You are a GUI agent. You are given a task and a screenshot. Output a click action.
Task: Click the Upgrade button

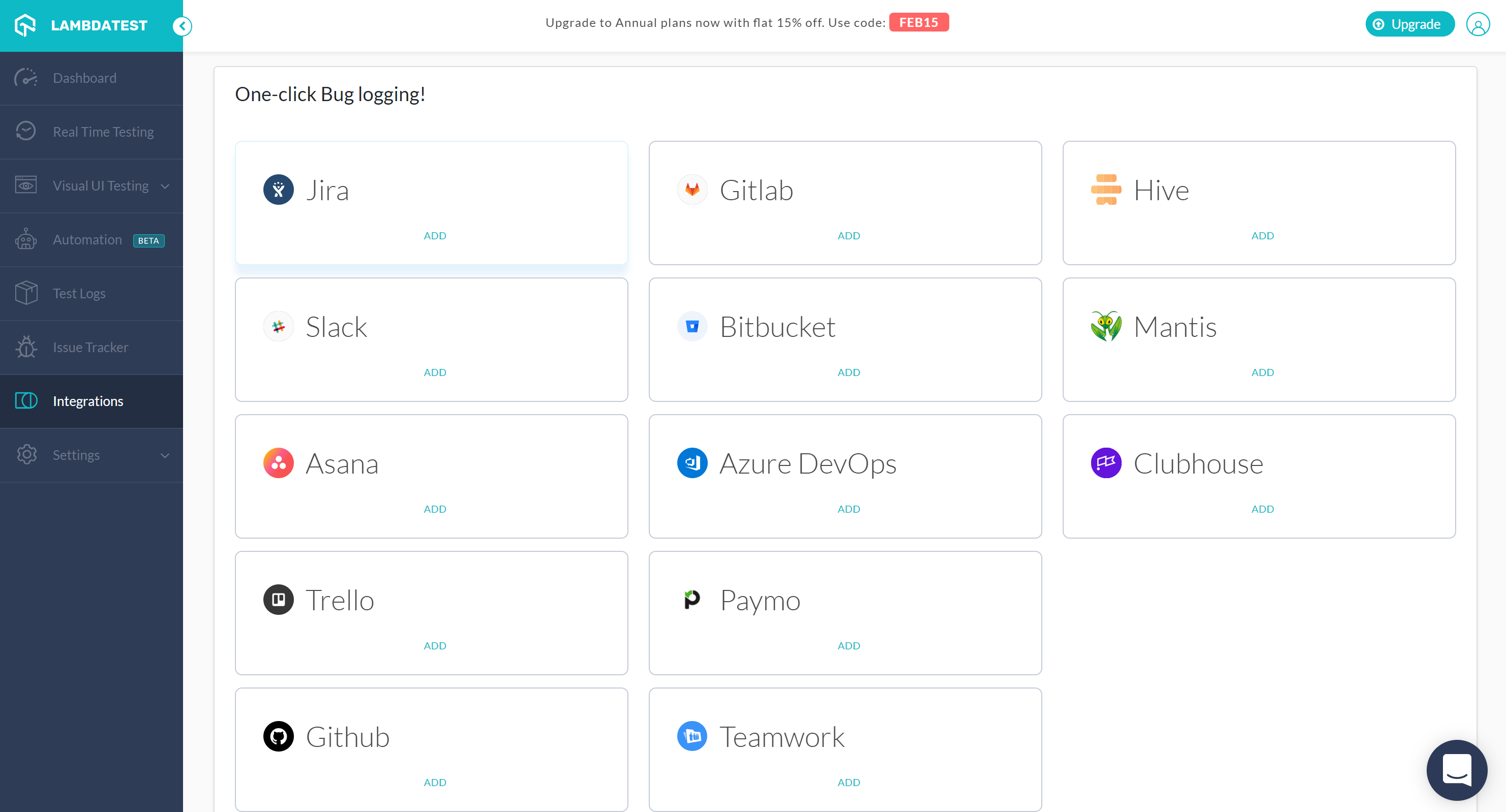[1409, 24]
